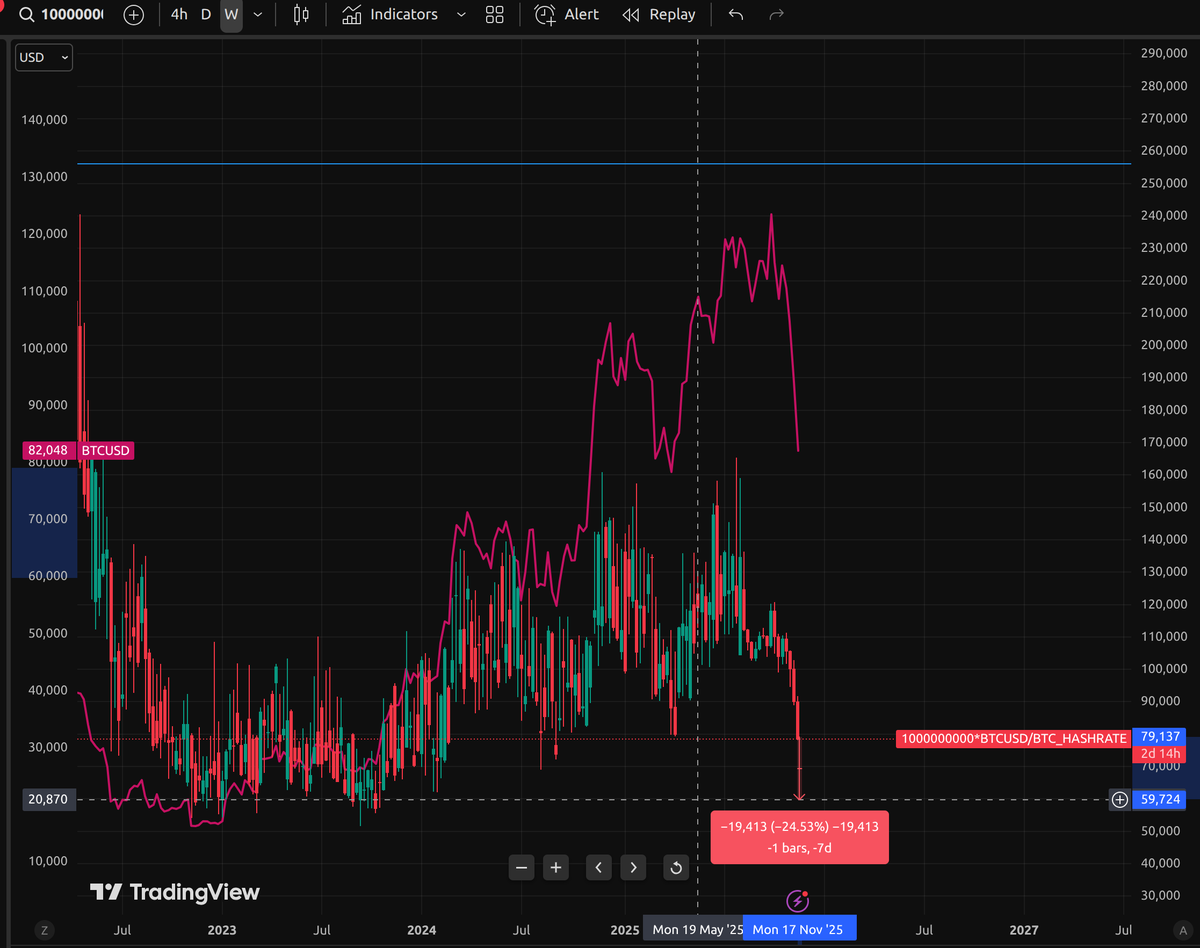Click the Mon 17 Nov '25 date label
Screen dimensions: 1200x948
[x=798, y=930]
